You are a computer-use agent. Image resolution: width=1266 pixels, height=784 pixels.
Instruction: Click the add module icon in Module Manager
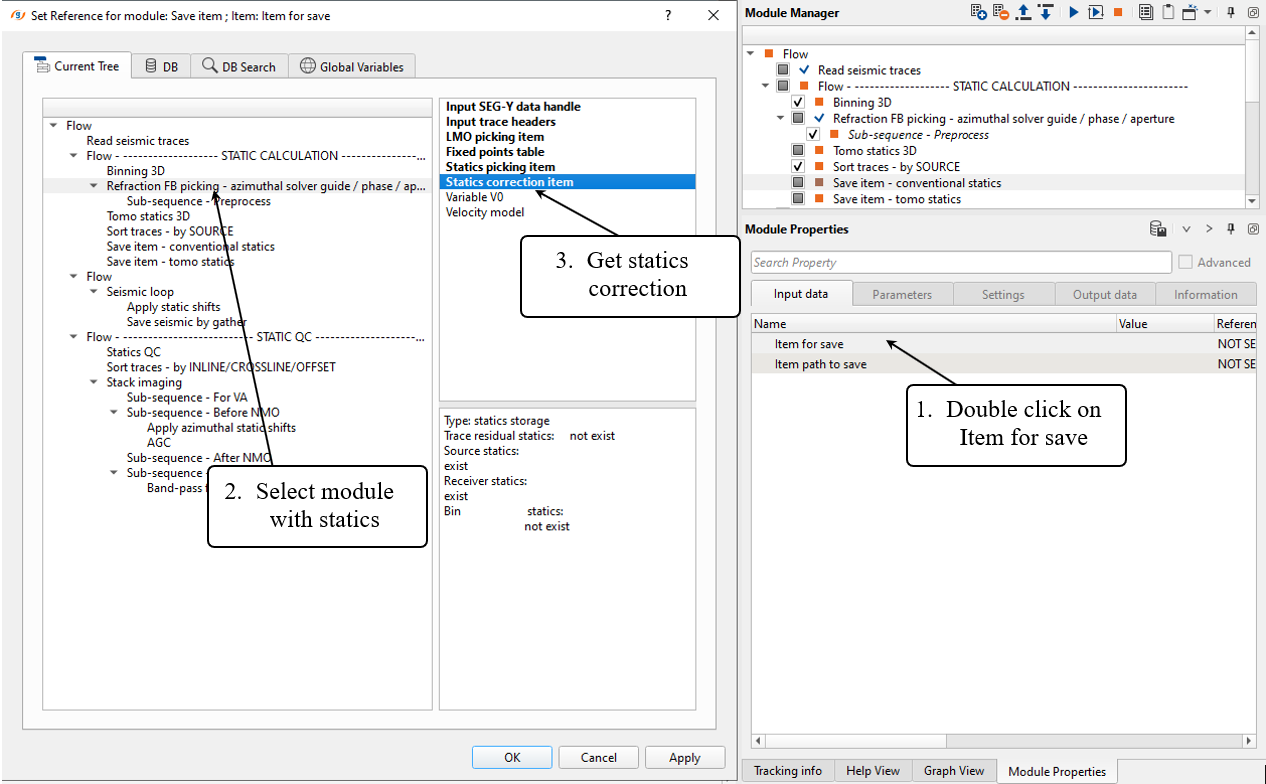coord(979,13)
